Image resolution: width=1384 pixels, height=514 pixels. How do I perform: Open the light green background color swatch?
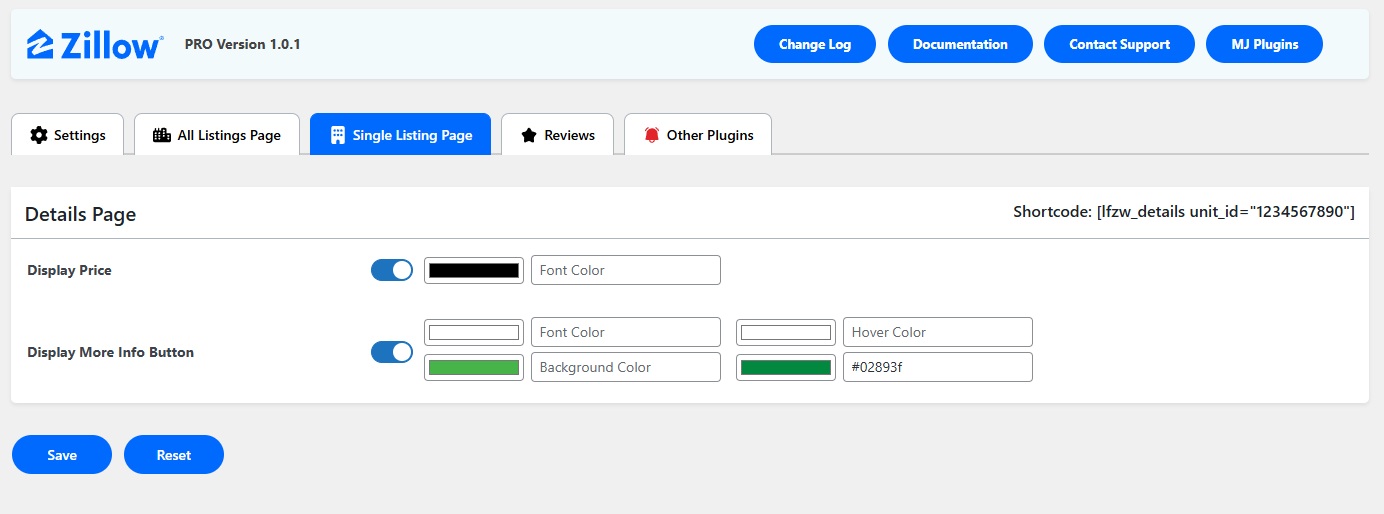coord(474,367)
